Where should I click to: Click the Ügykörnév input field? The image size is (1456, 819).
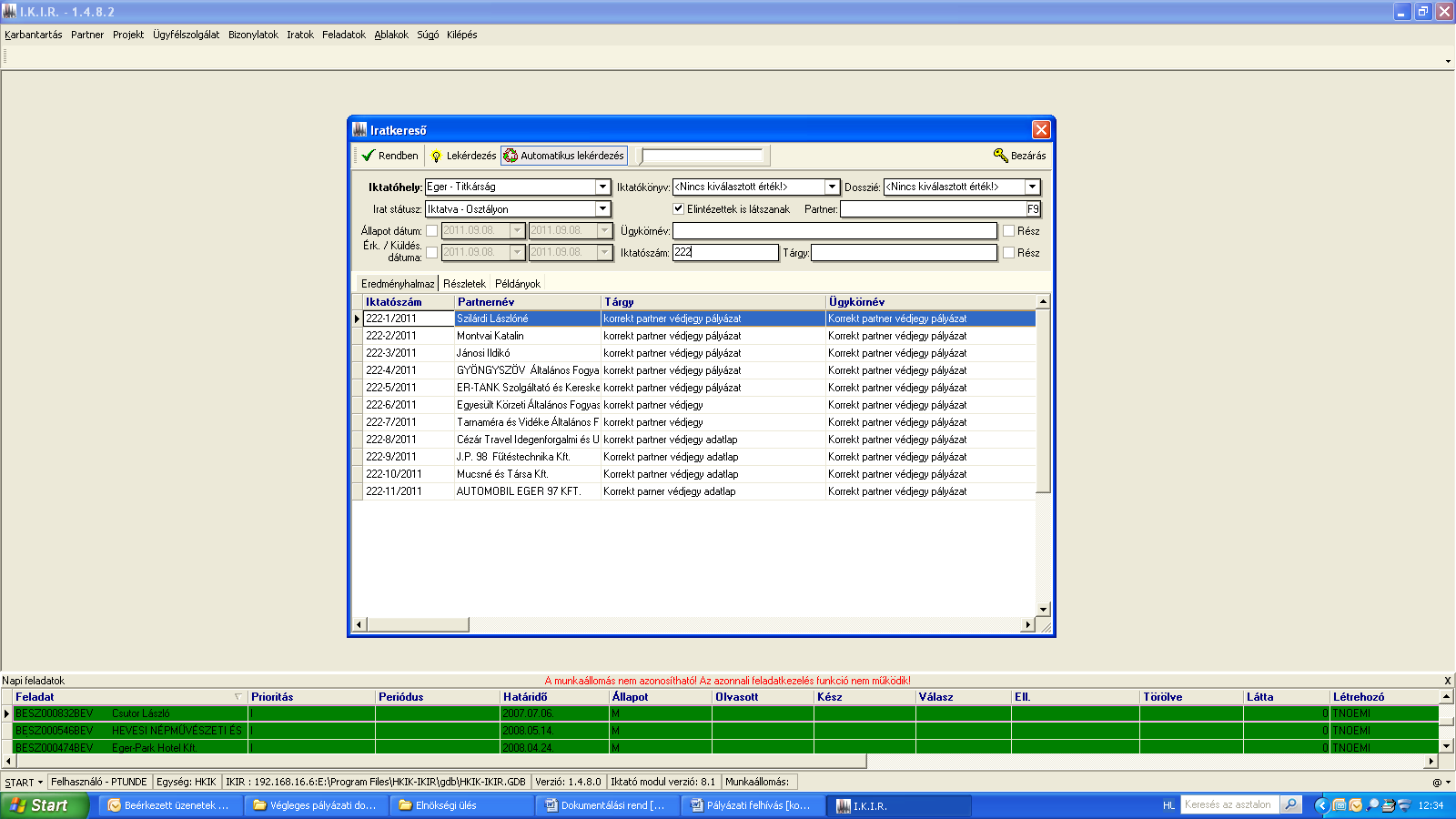(834, 231)
